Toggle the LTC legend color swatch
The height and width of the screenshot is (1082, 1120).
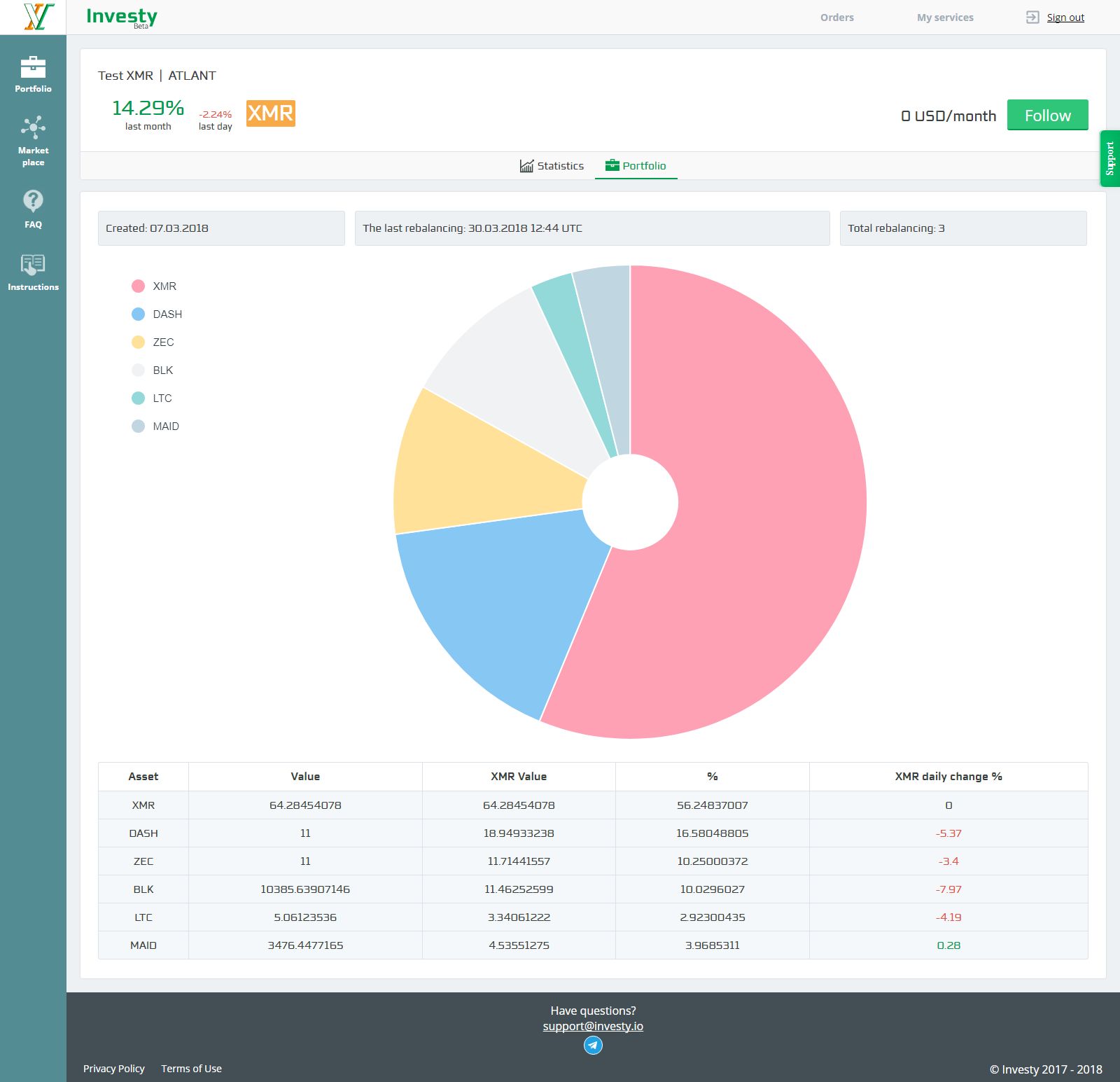tap(138, 398)
